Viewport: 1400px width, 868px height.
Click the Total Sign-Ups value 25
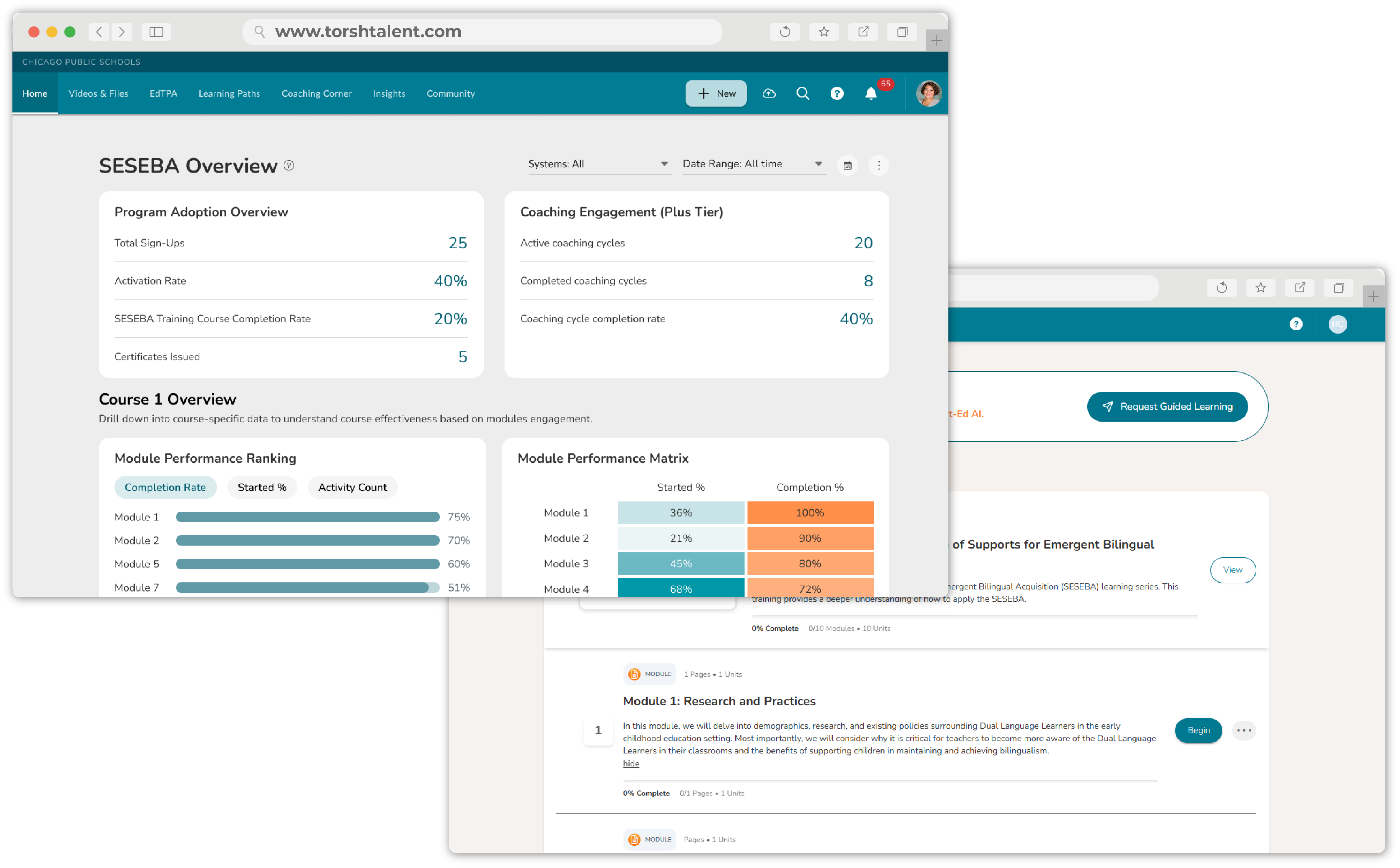tap(457, 243)
